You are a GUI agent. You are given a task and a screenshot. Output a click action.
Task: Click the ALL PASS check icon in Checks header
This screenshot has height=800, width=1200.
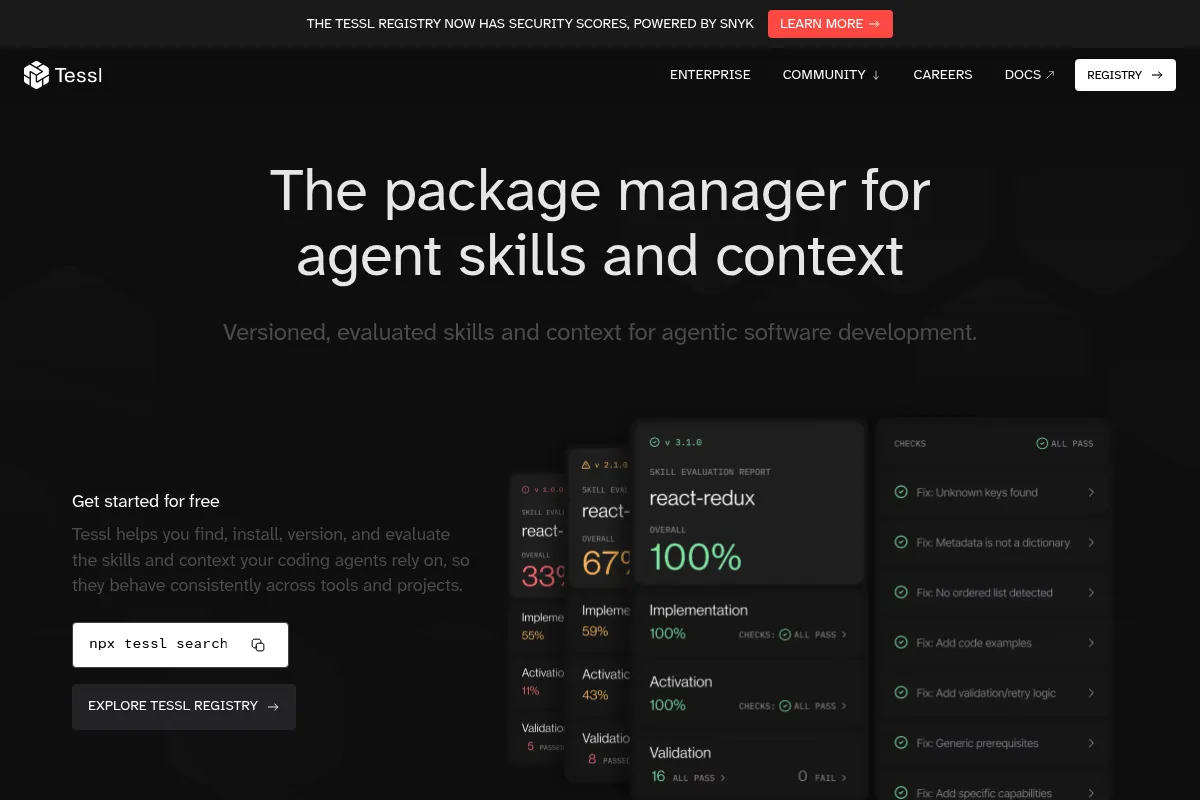(x=1042, y=443)
